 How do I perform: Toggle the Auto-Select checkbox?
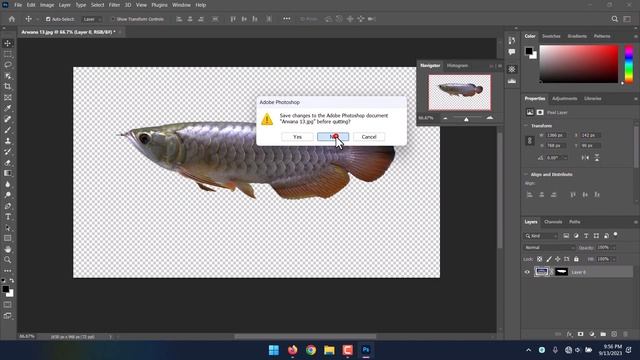pyautogui.click(x=48, y=19)
